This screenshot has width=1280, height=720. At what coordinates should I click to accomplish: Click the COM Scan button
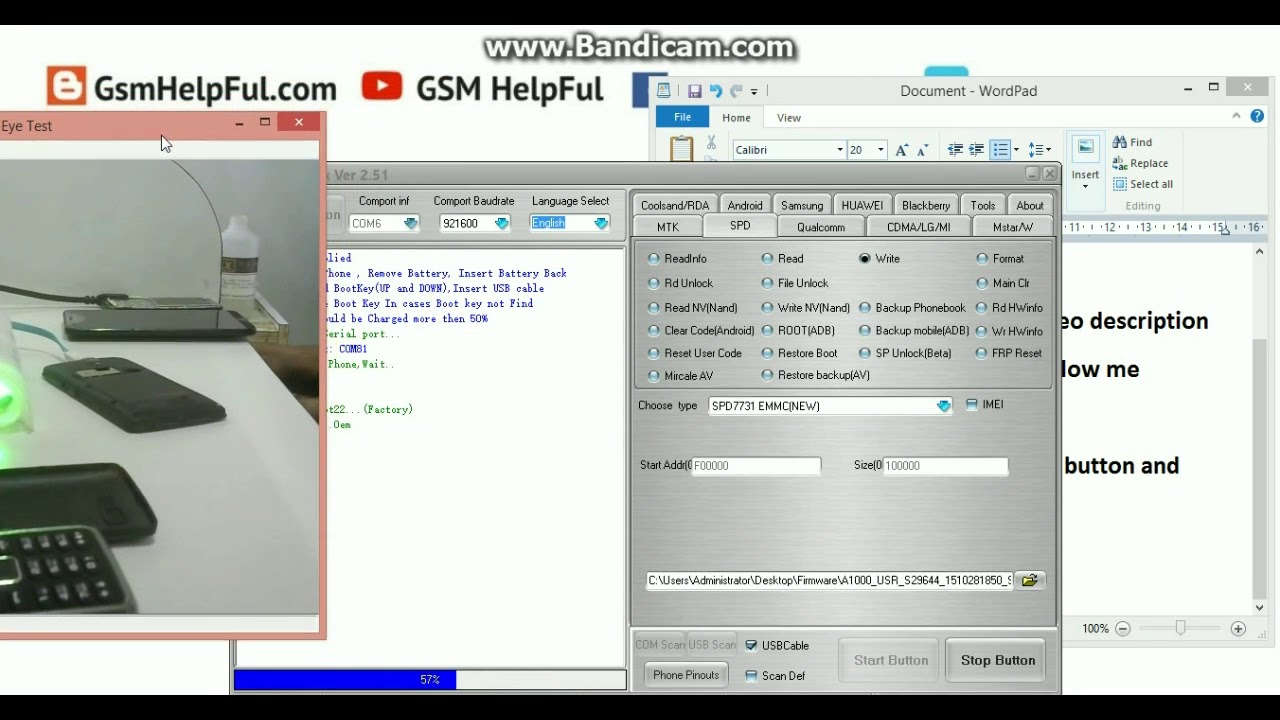point(660,645)
